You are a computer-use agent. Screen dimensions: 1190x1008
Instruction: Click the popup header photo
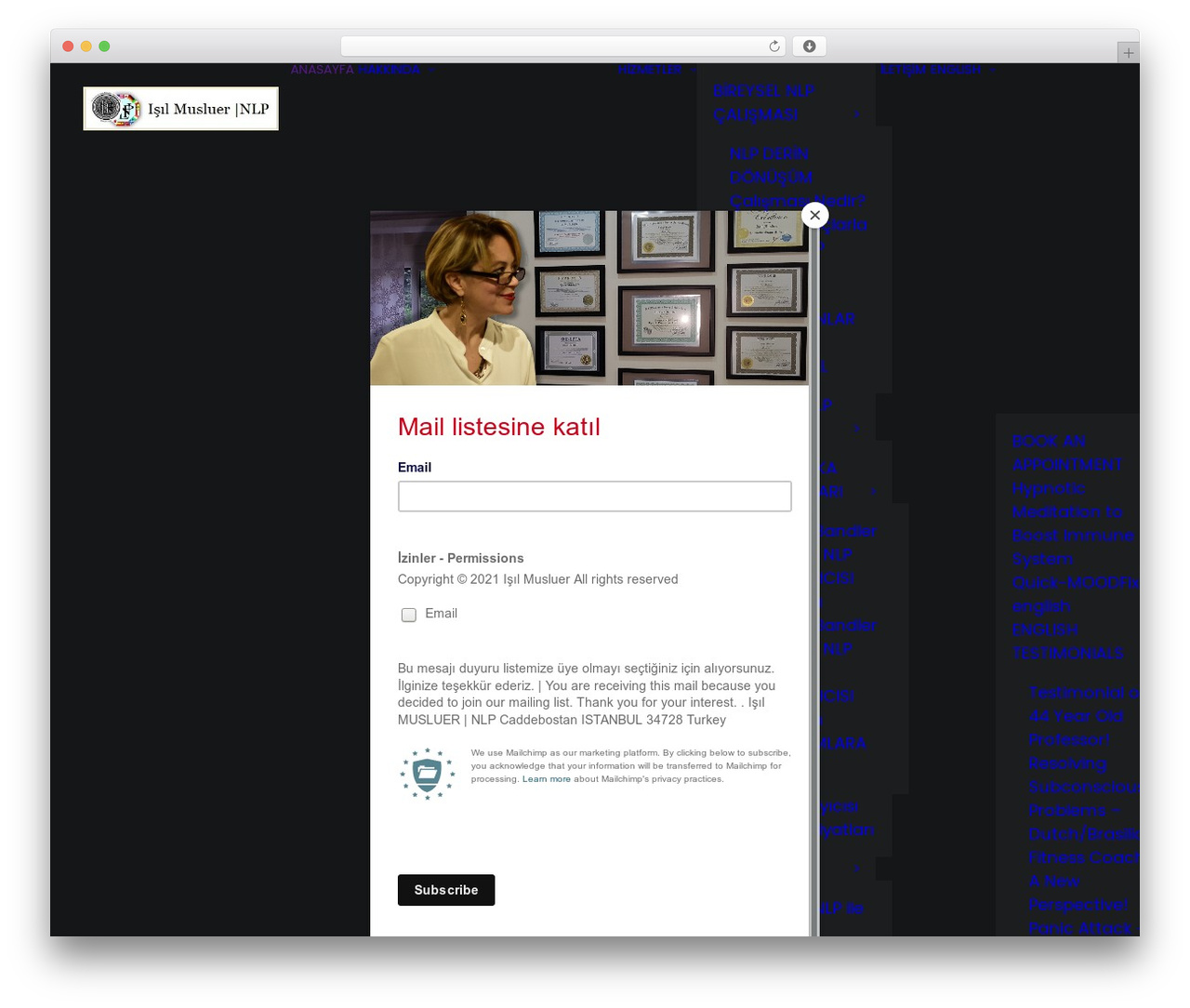pyautogui.click(x=589, y=298)
